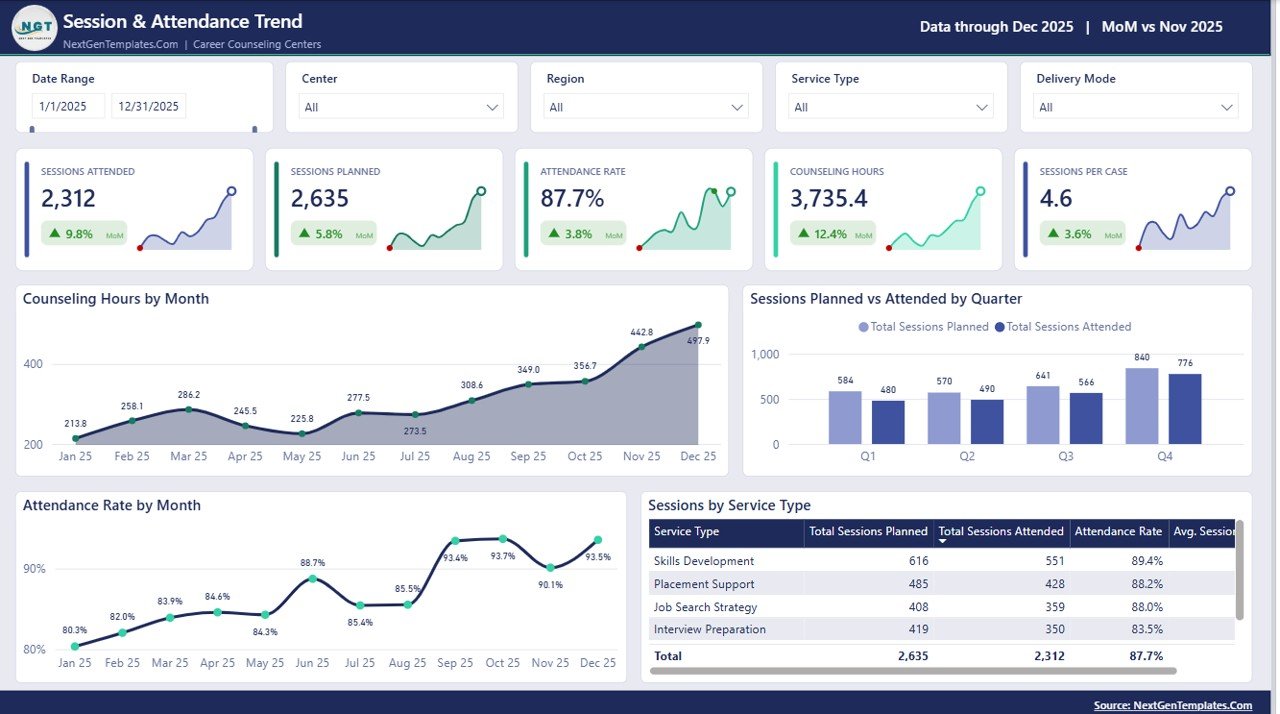Click the Q1 attended bar labeled 480
The image size is (1280, 714).
click(888, 422)
